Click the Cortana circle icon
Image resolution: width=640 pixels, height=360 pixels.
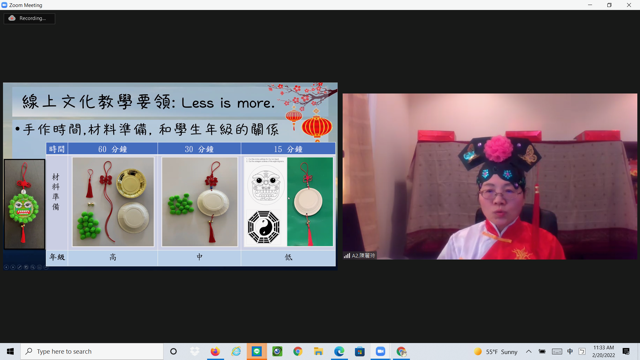coord(173,351)
